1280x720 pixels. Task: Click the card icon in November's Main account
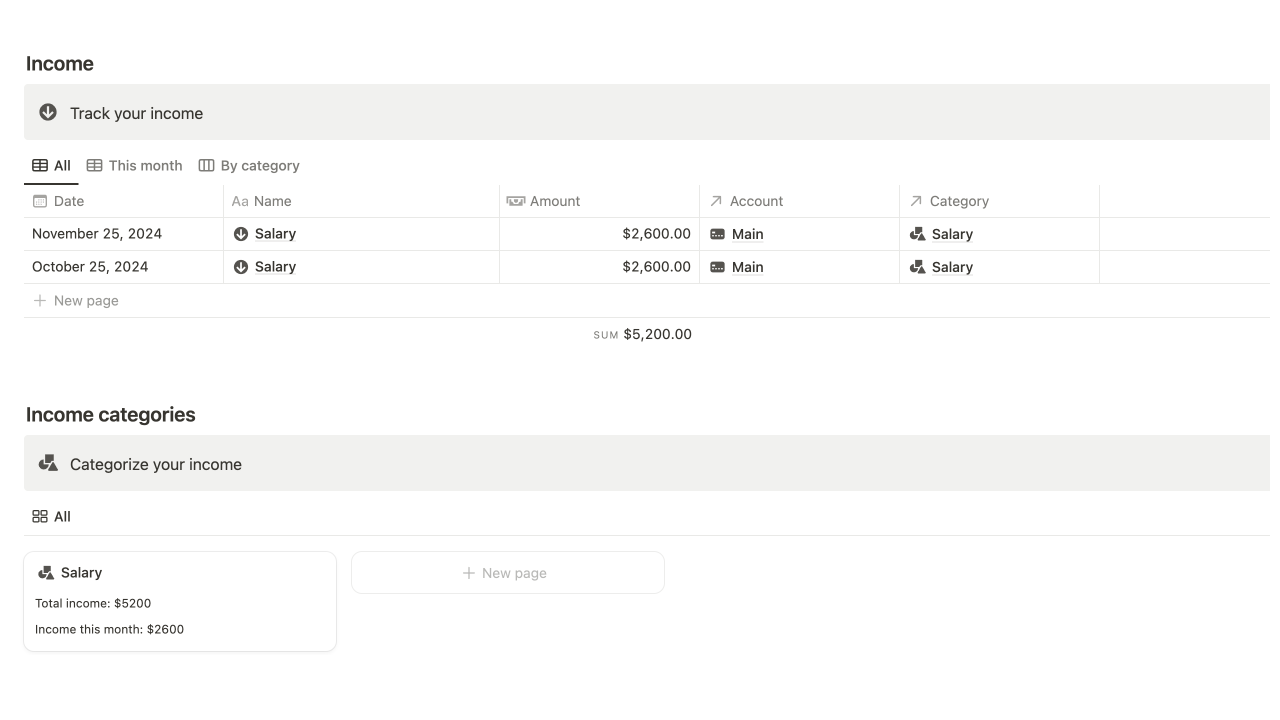point(717,234)
